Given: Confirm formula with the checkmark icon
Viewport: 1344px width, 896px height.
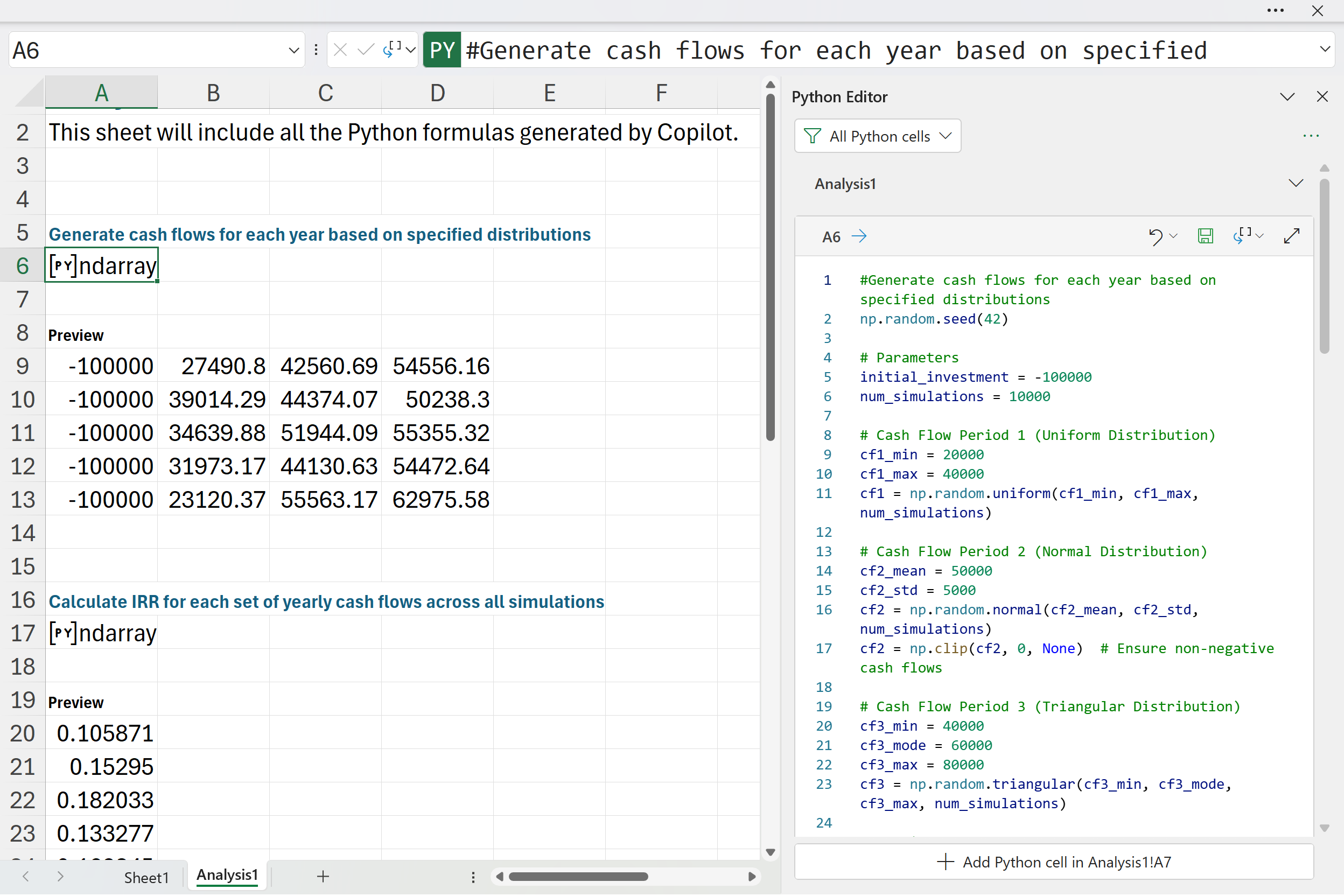Looking at the screenshot, I should click(x=366, y=50).
